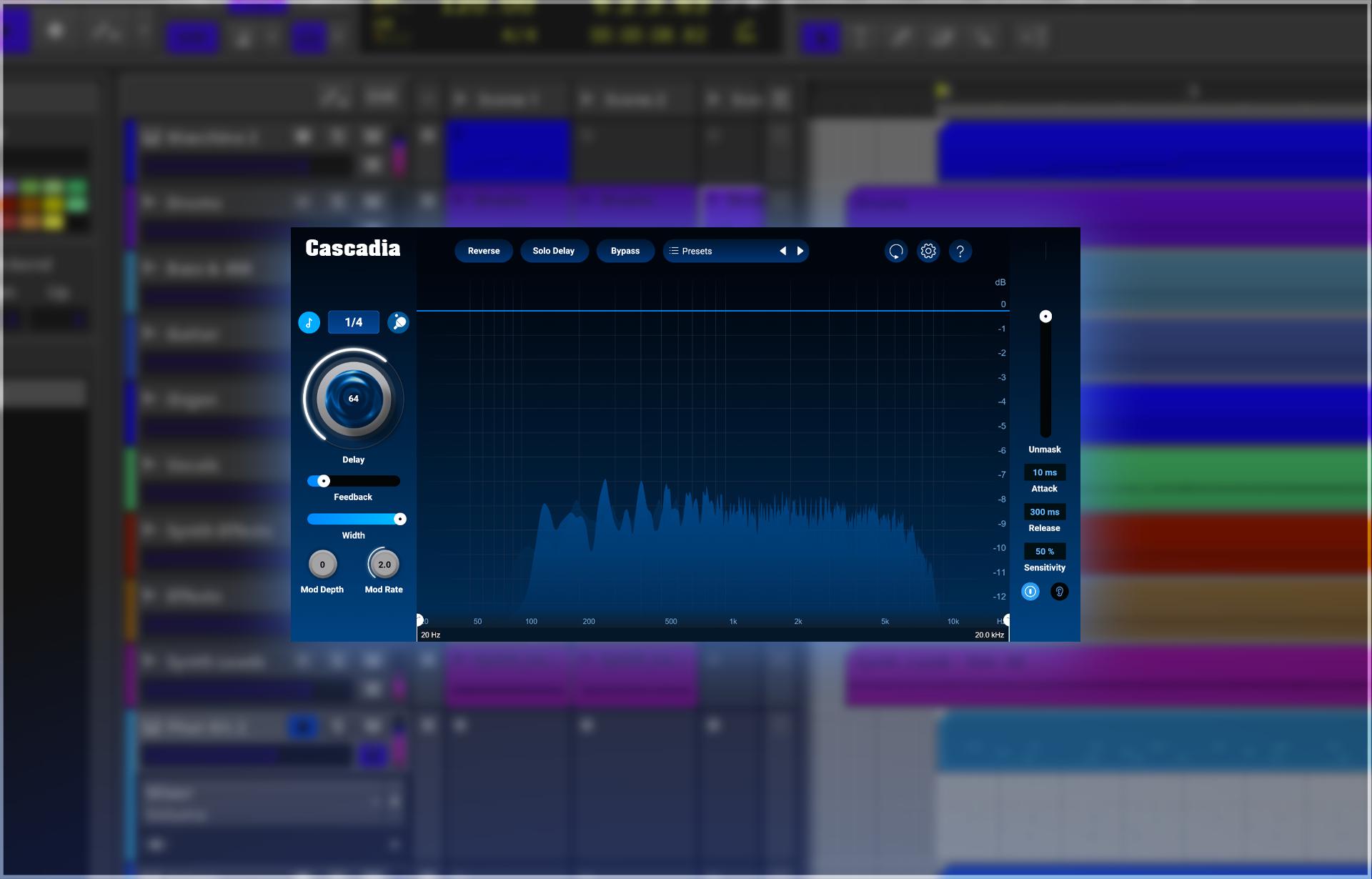
Task: Click the Attack 10 ms value field
Action: coord(1045,472)
